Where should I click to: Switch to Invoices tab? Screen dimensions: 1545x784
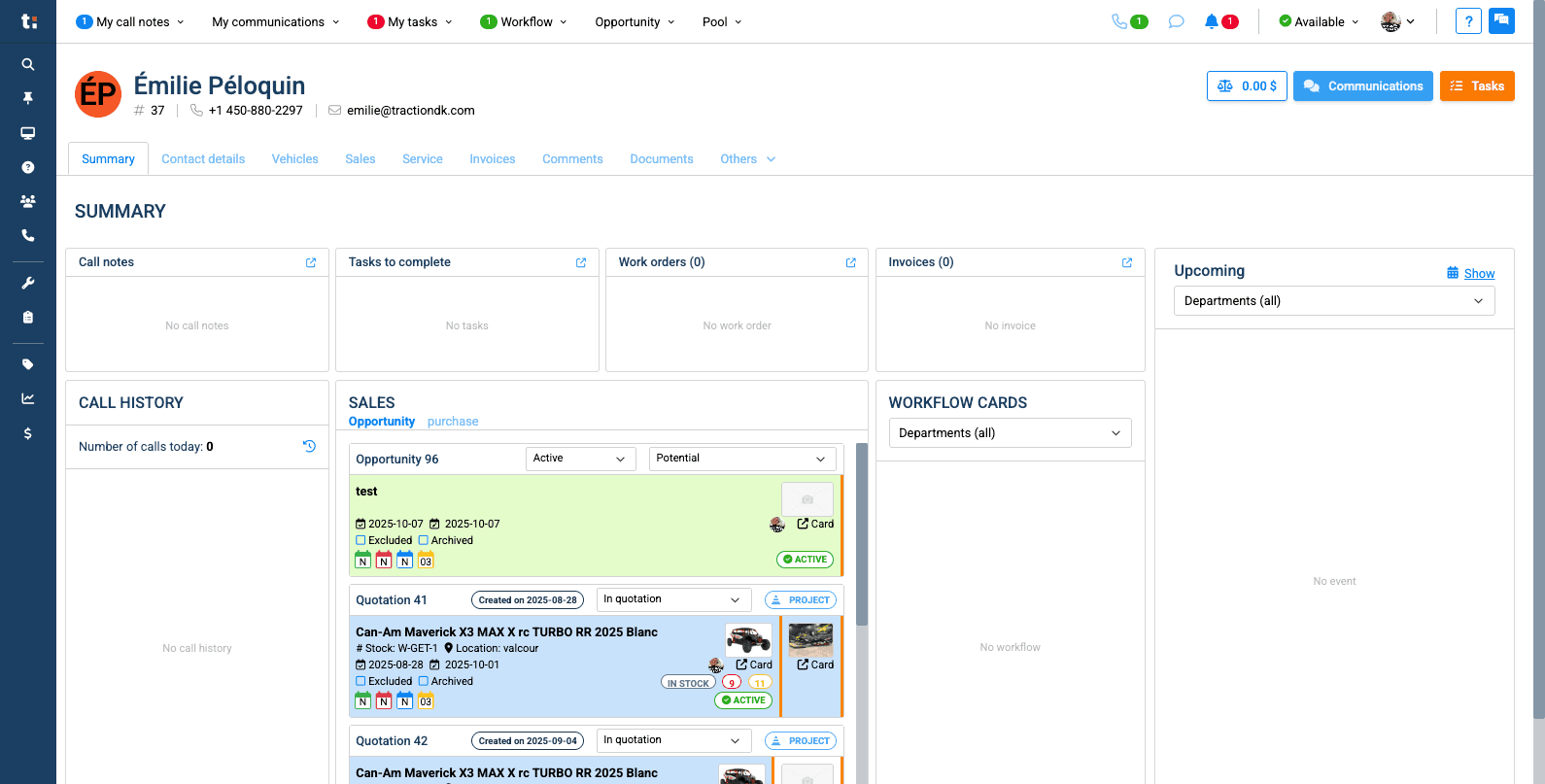(493, 159)
